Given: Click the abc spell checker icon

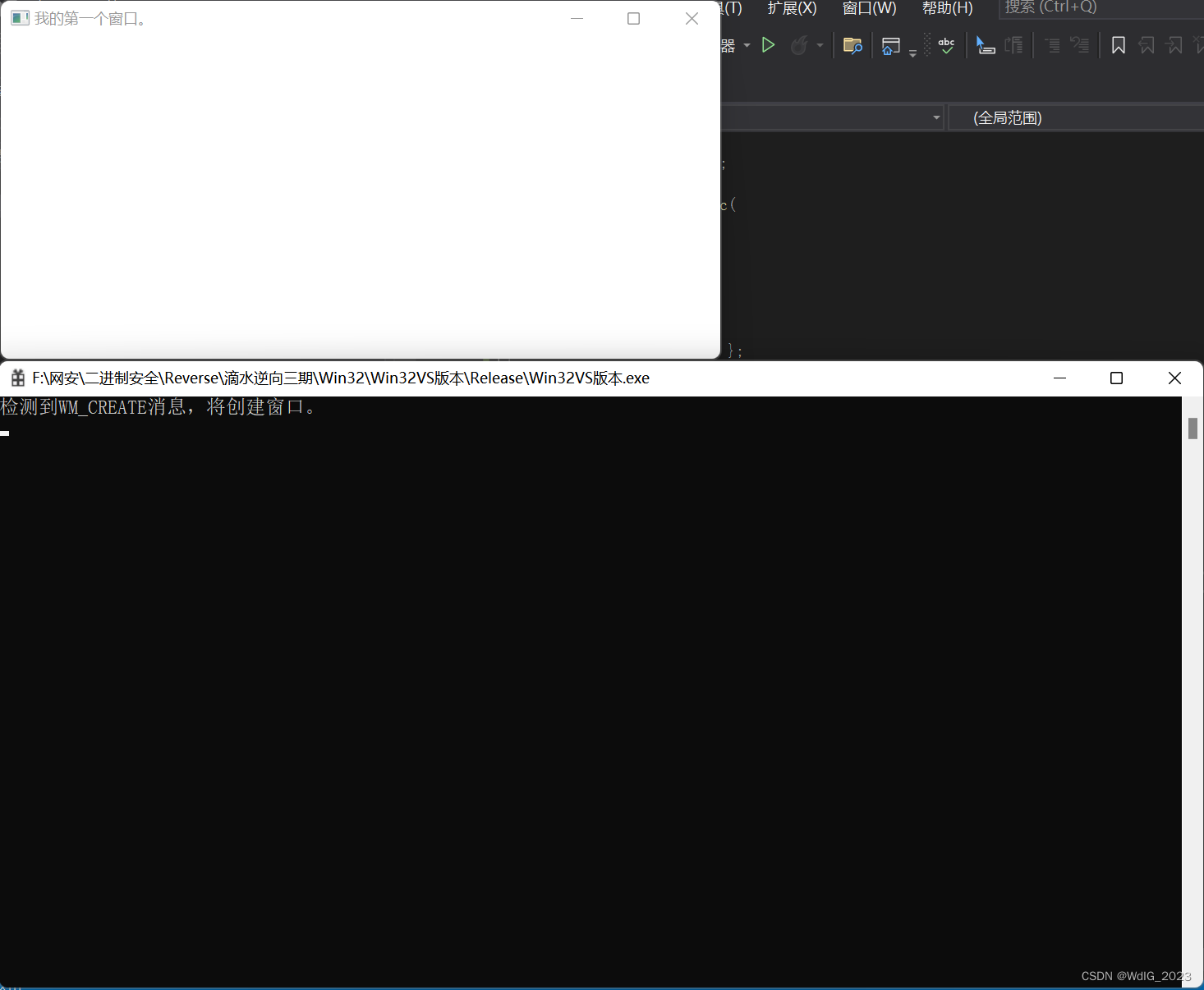Looking at the screenshot, I should pyautogui.click(x=946, y=45).
